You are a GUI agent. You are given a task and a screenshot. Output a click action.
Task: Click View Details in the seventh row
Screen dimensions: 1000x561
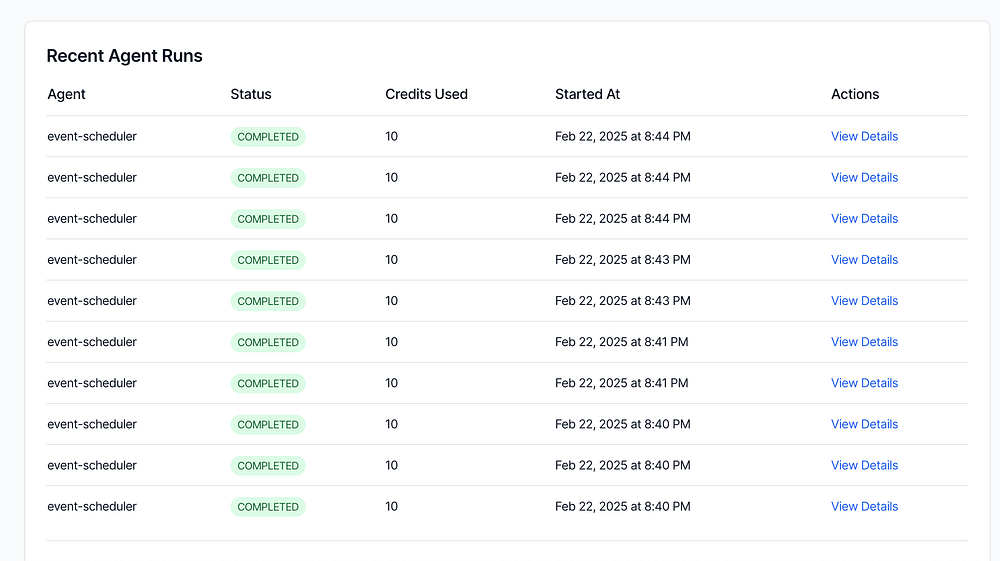coord(864,382)
